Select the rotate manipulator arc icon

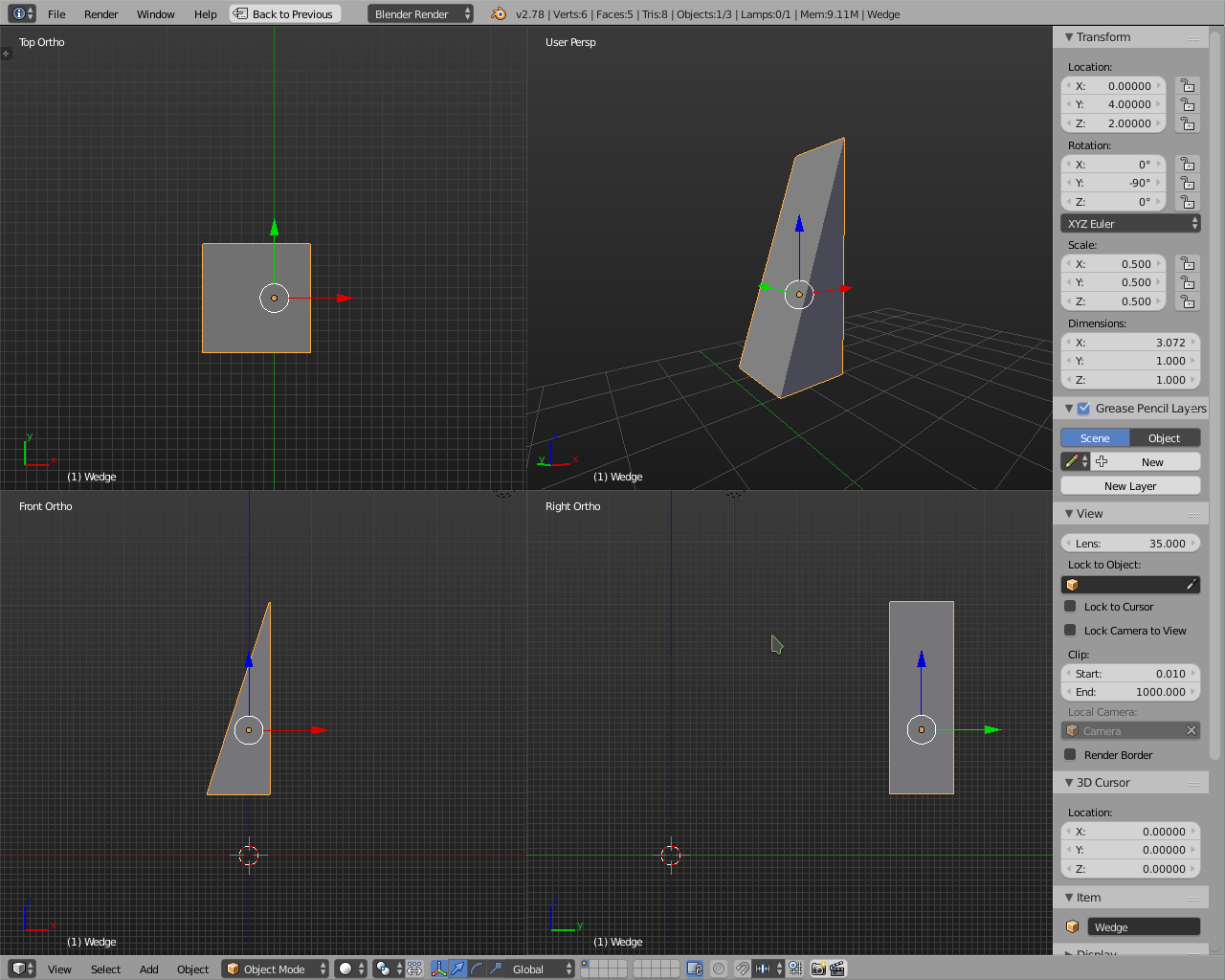point(477,969)
